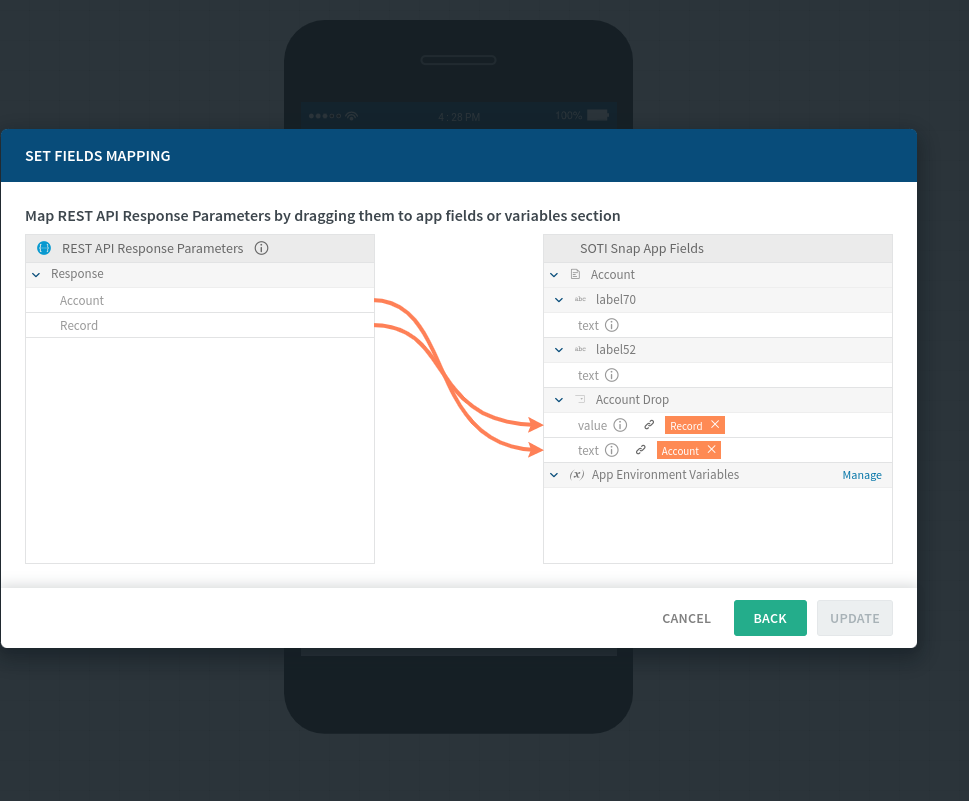Select the Record response parameter
The height and width of the screenshot is (801, 969).
pyautogui.click(x=79, y=325)
